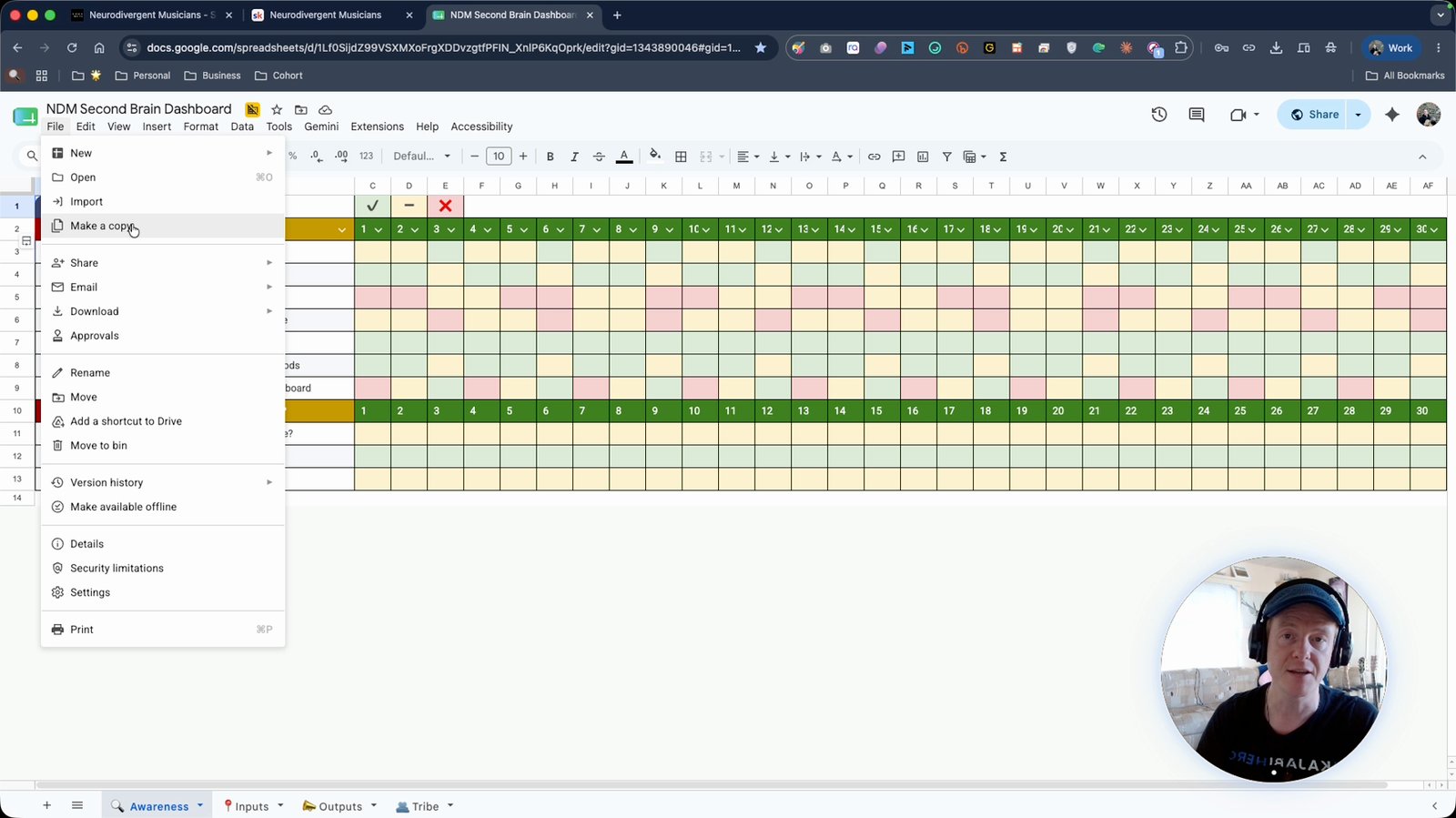This screenshot has height=818, width=1456.
Task: Toggle bold formatting in the toolbar
Action: (550, 157)
